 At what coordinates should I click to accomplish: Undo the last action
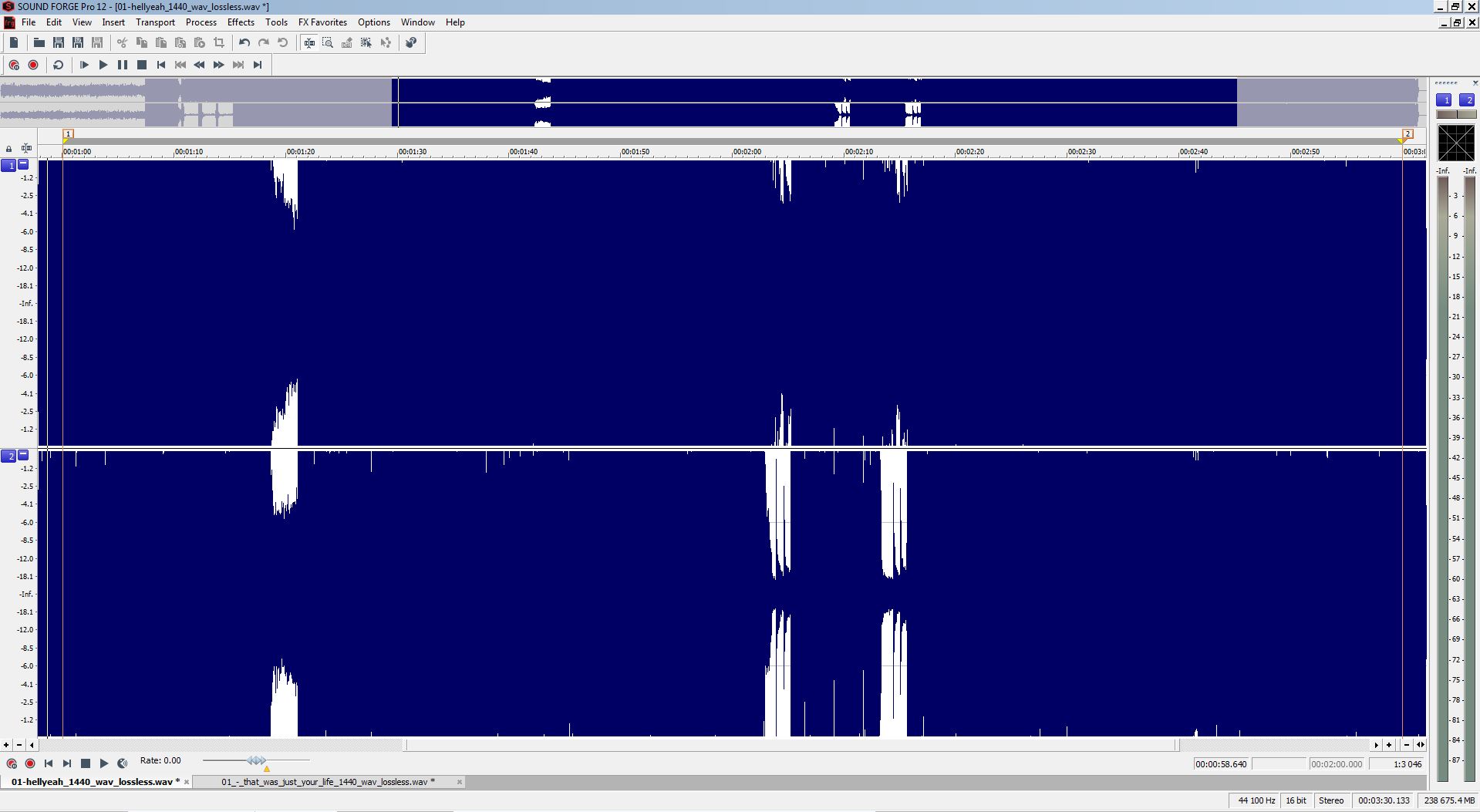coord(244,43)
